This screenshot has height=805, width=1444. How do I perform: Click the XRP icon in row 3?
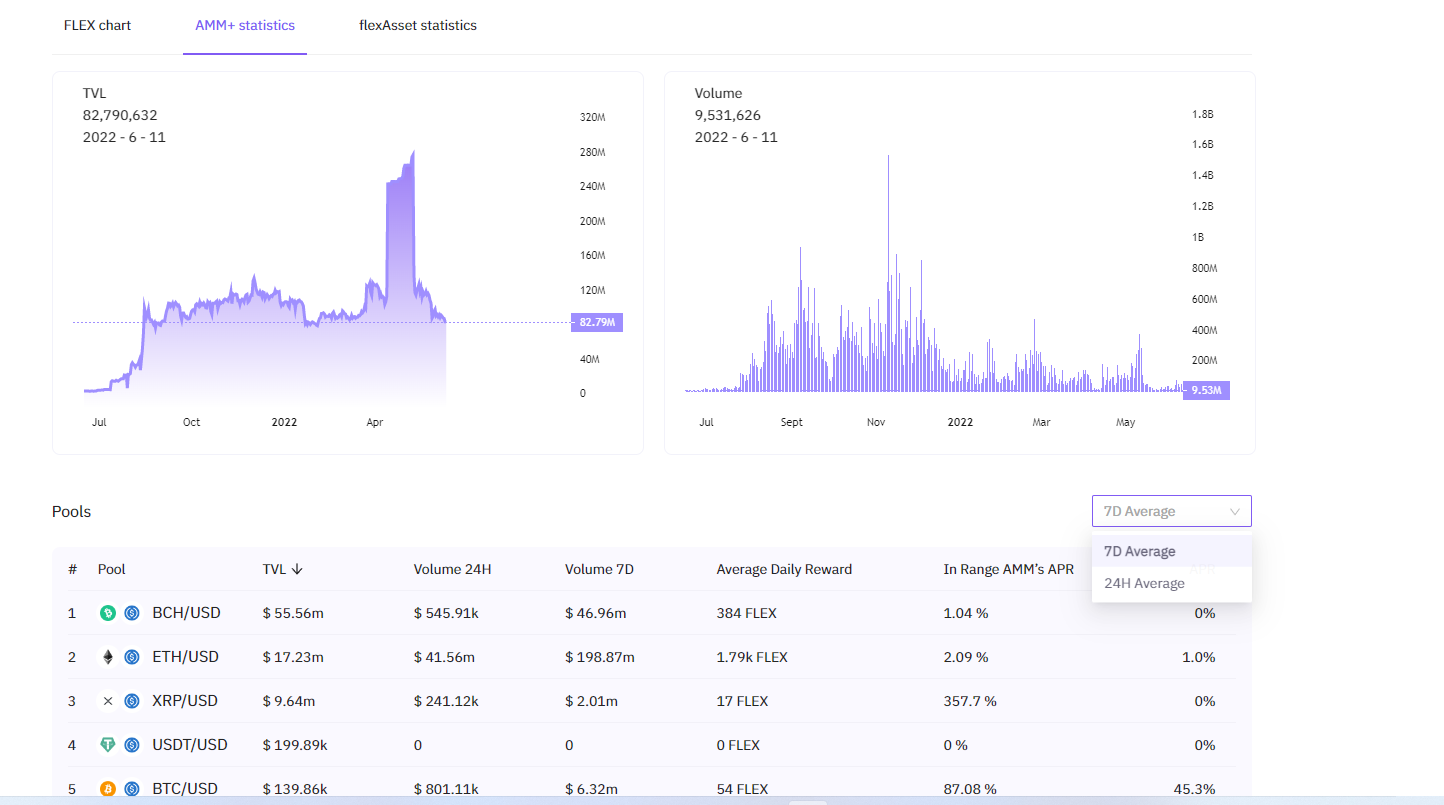[108, 701]
